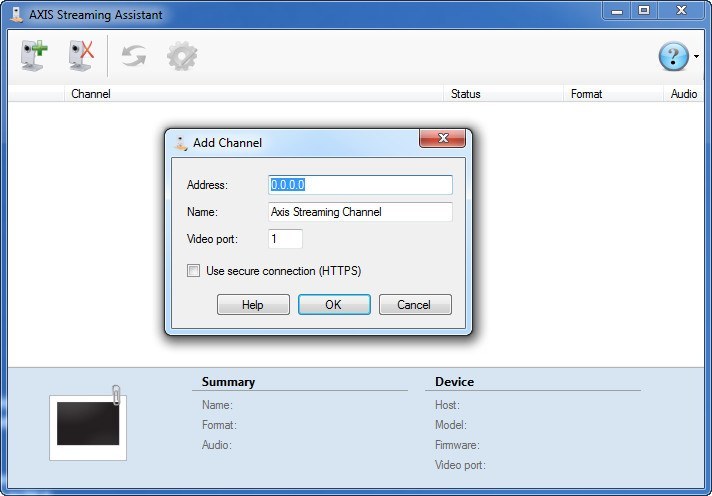The width and height of the screenshot is (712, 496).
Task: Click the Name: label in Summary
Action: tap(218, 405)
